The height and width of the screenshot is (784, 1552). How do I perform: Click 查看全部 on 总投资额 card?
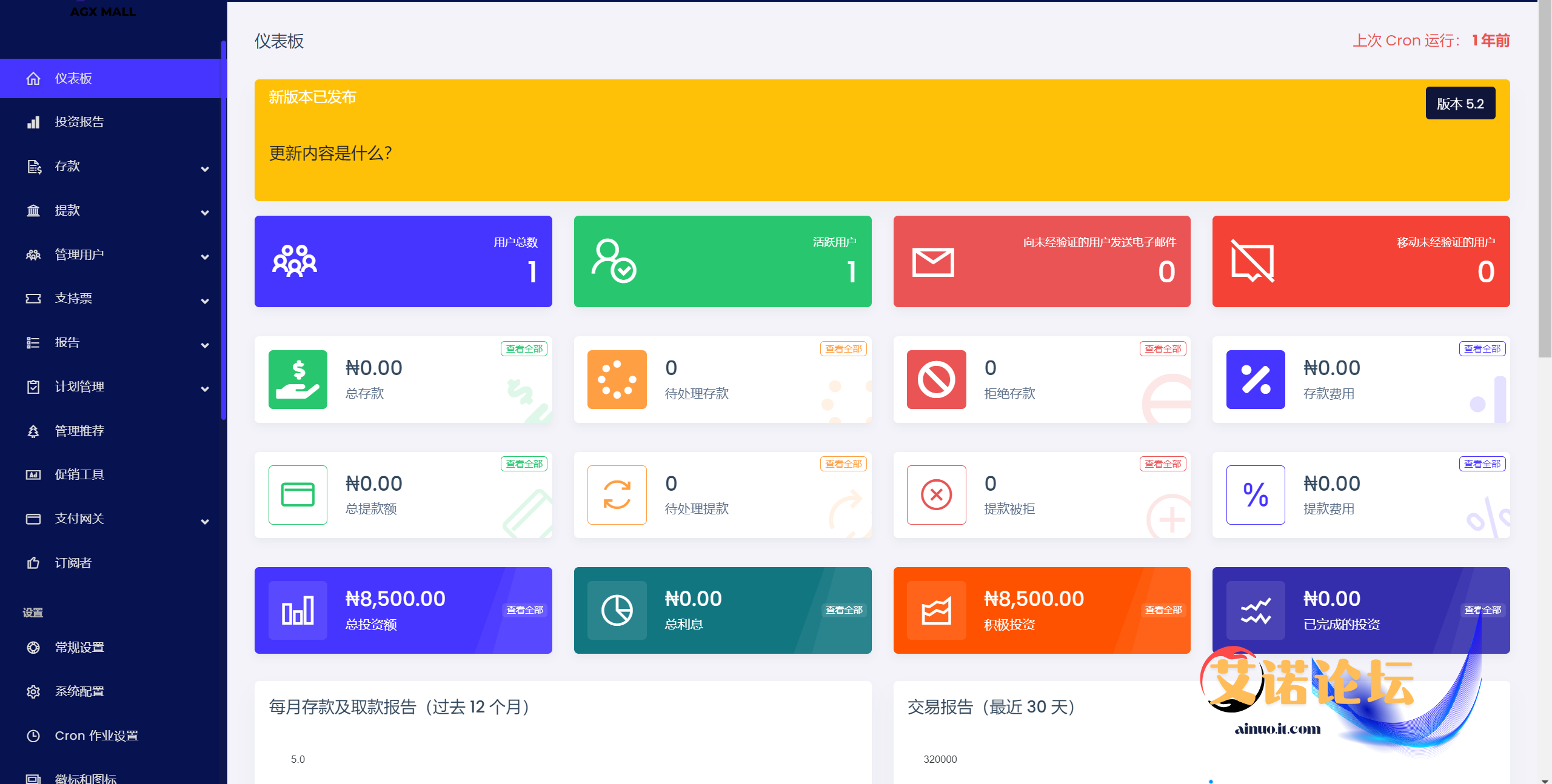pyautogui.click(x=524, y=610)
